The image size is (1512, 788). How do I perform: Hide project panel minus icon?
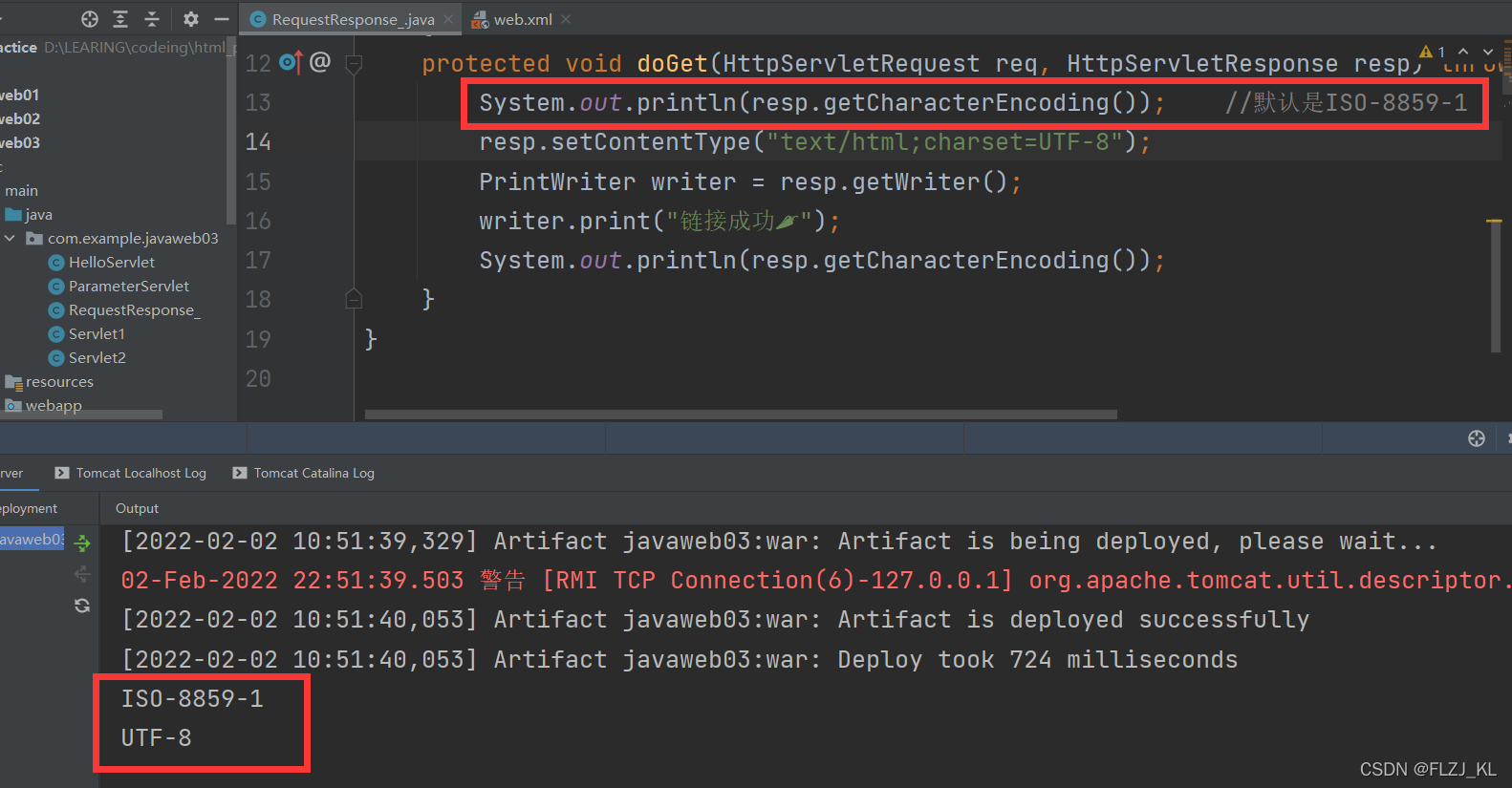[222, 19]
